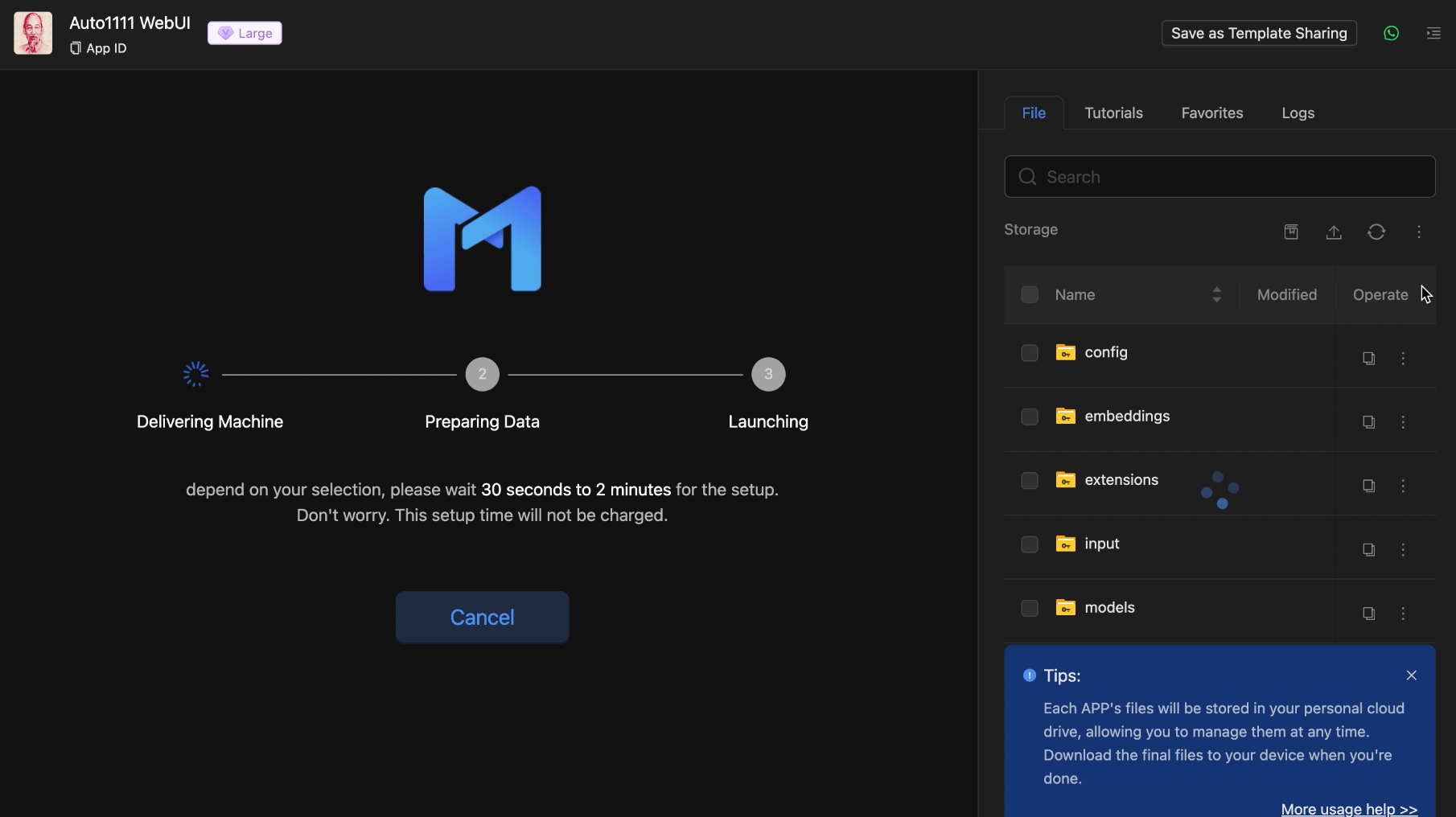Click the upload file icon
The height and width of the screenshot is (817, 1456).
click(x=1334, y=232)
